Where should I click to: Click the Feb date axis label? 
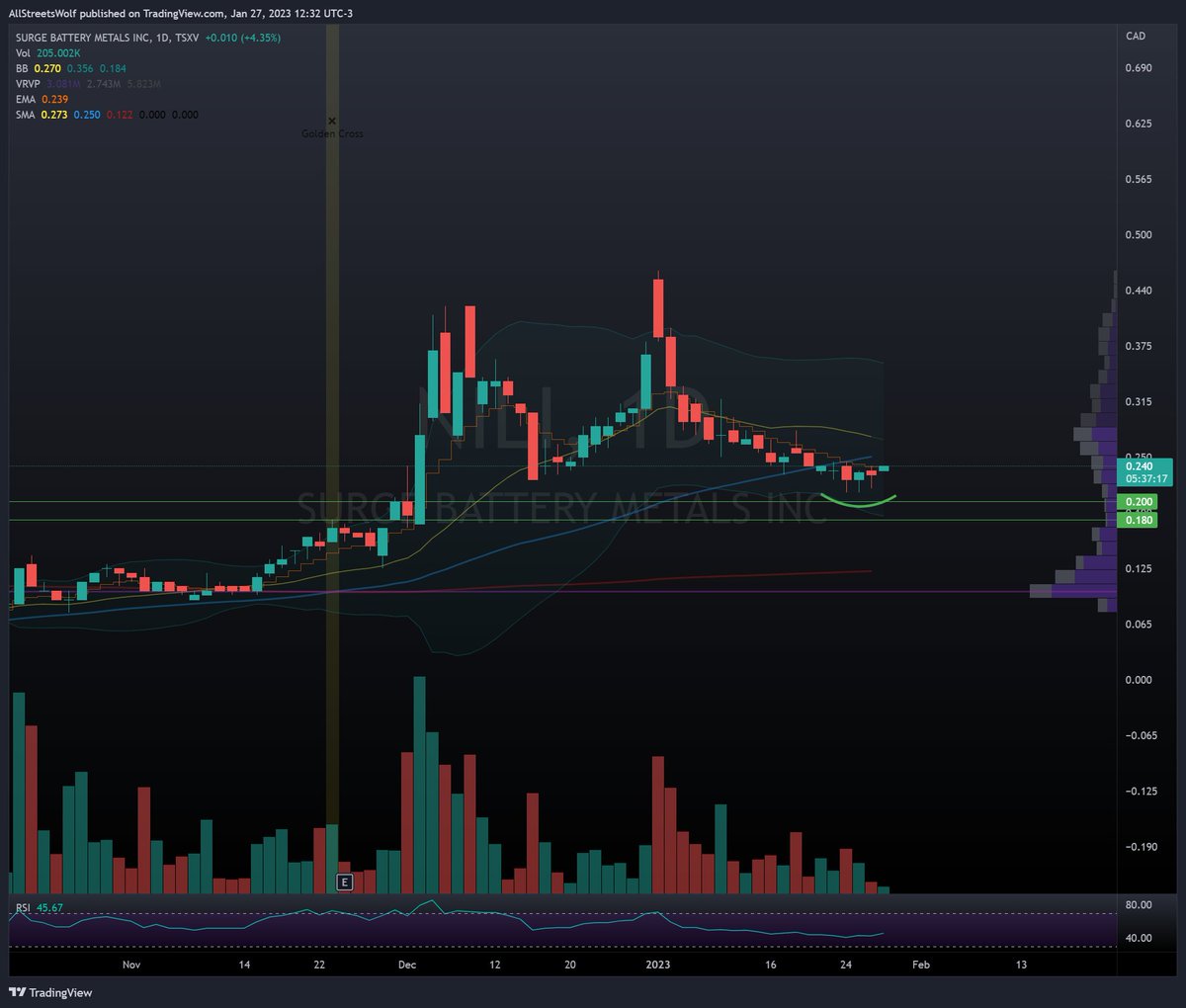[921, 965]
